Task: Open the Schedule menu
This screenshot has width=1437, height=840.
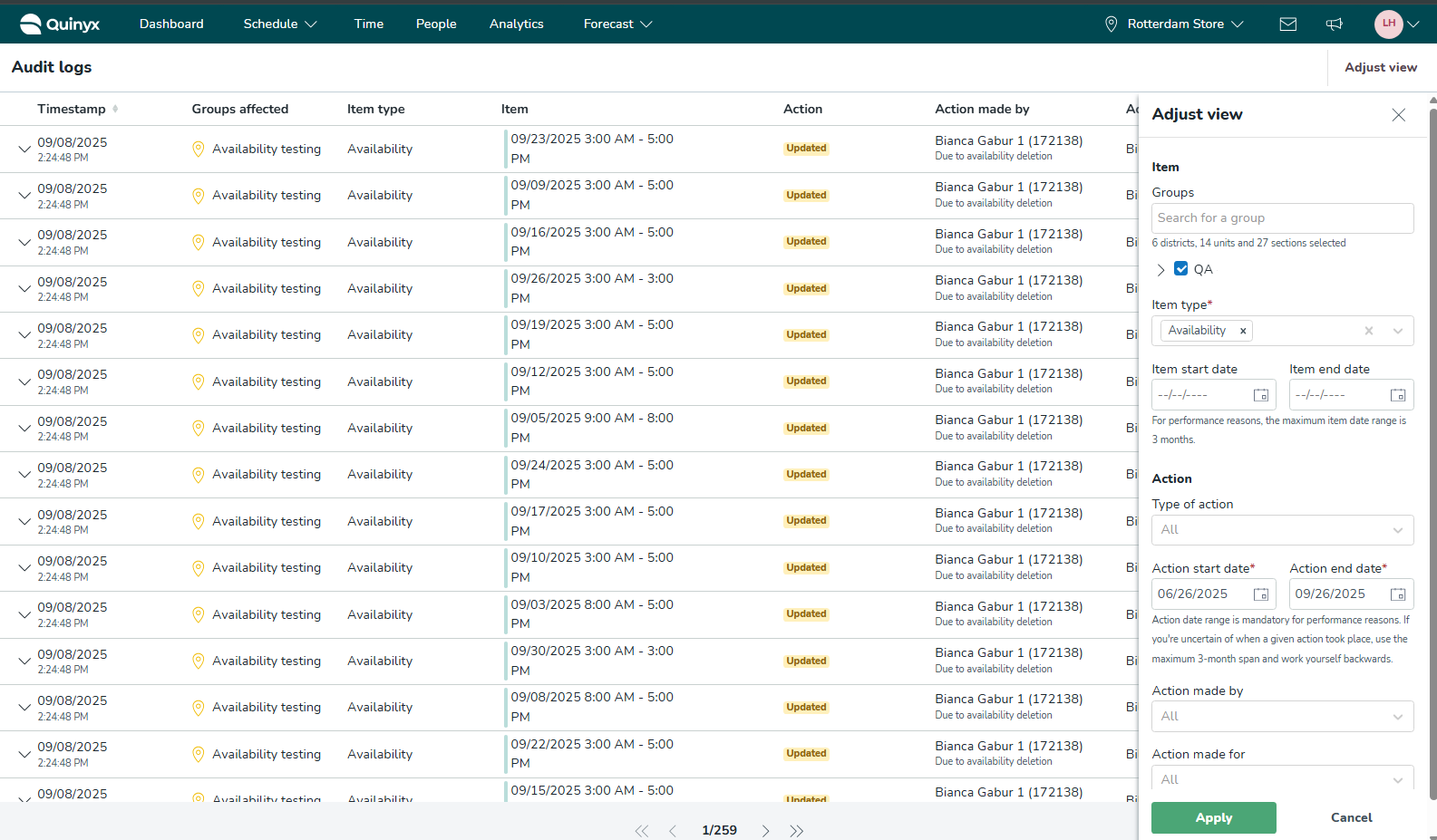Action: pyautogui.click(x=280, y=24)
